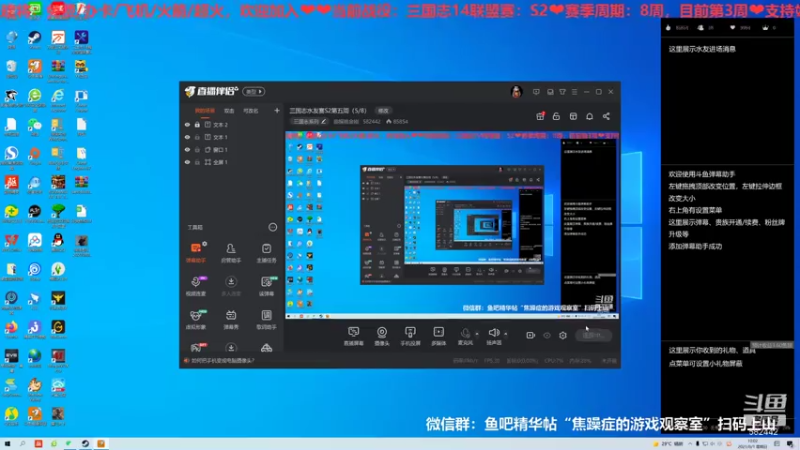Open the 房管助手 tool
Screen dimensions: 800x450
[231, 253]
